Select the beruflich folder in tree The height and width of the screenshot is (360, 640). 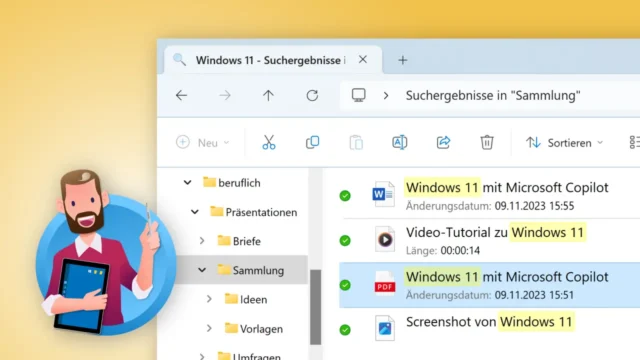(231, 183)
